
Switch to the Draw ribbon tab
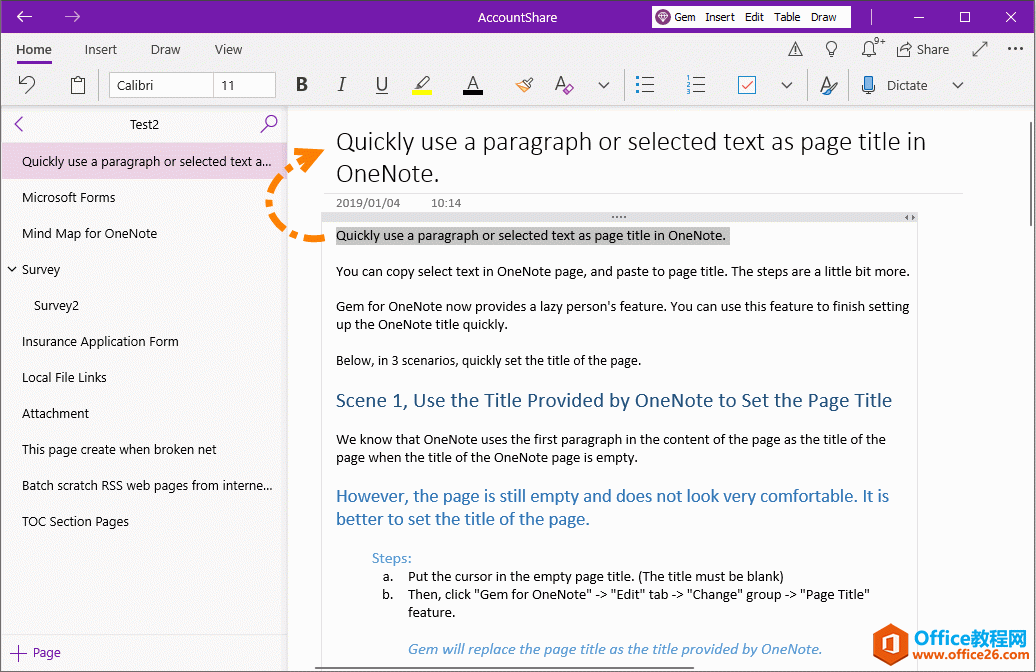click(x=166, y=49)
